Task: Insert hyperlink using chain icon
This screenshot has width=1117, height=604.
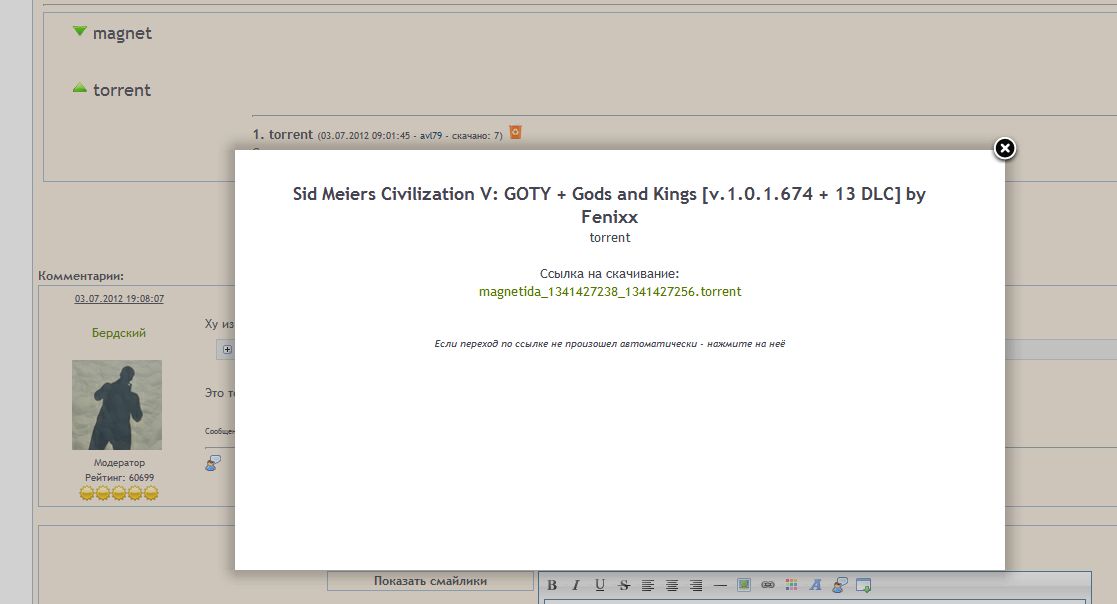Action: click(768, 585)
